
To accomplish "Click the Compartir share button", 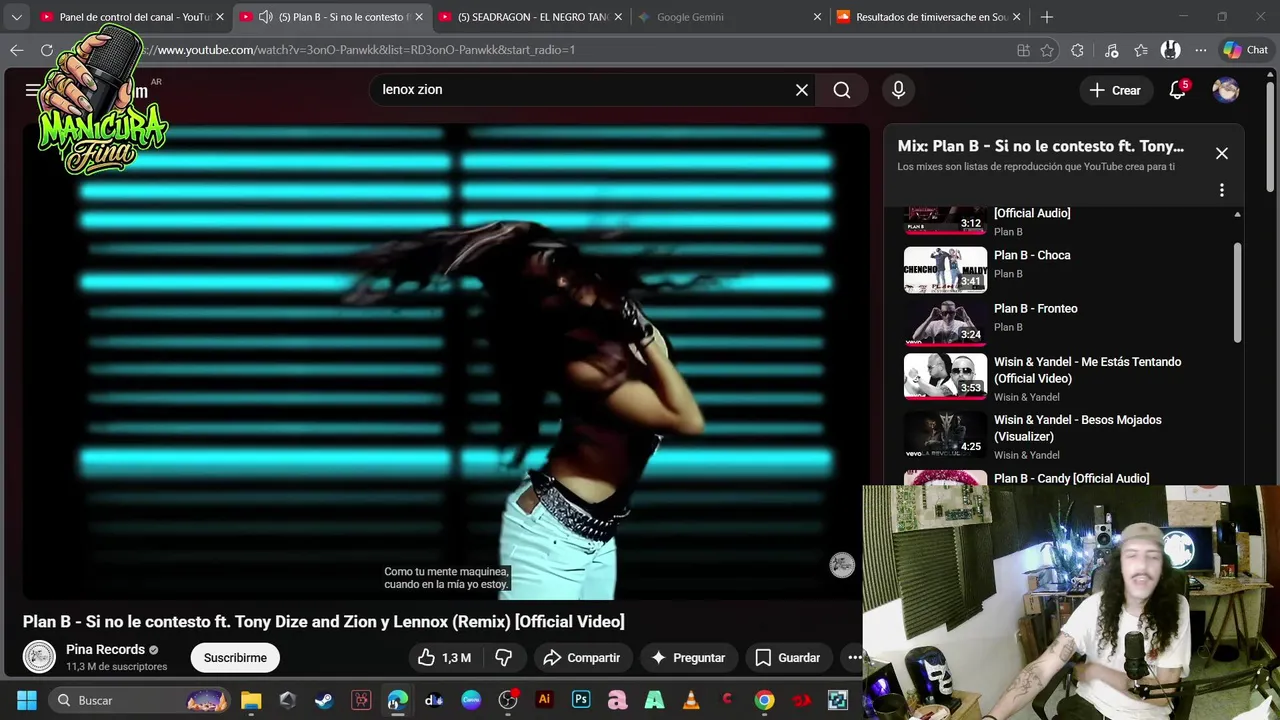I will (582, 657).
